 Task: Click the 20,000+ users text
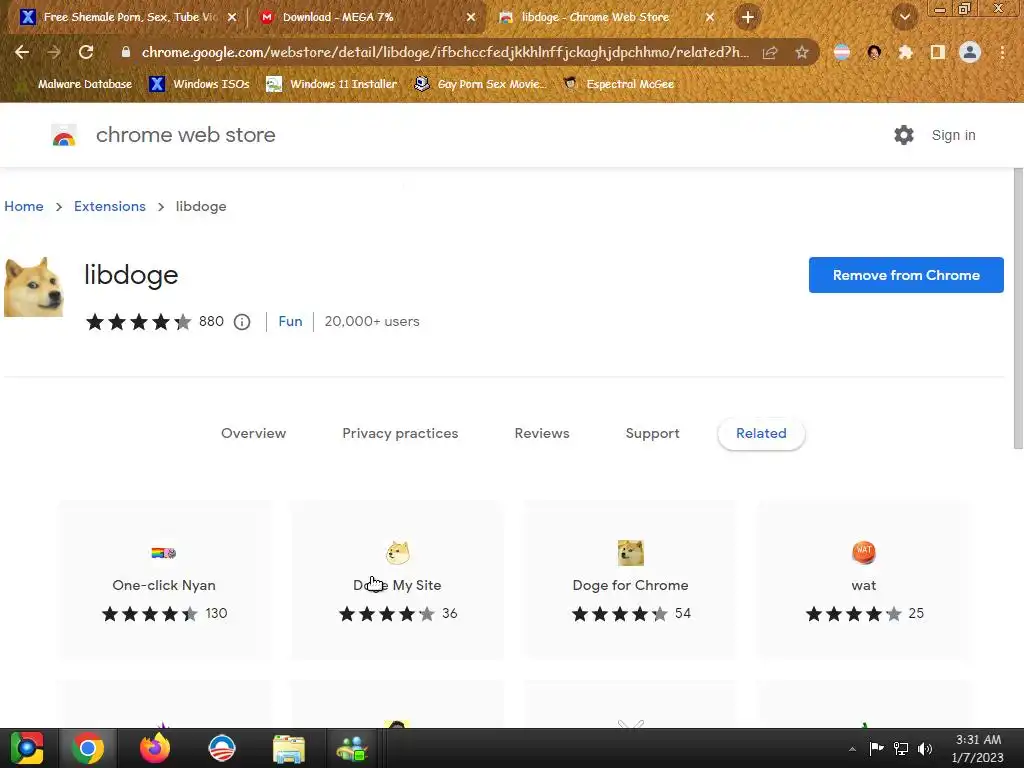(372, 321)
